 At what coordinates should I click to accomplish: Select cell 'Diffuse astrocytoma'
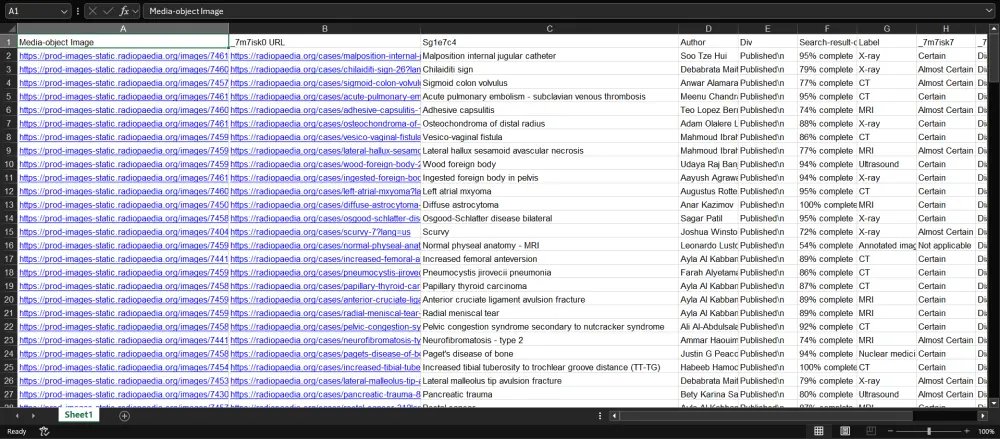[550, 205]
